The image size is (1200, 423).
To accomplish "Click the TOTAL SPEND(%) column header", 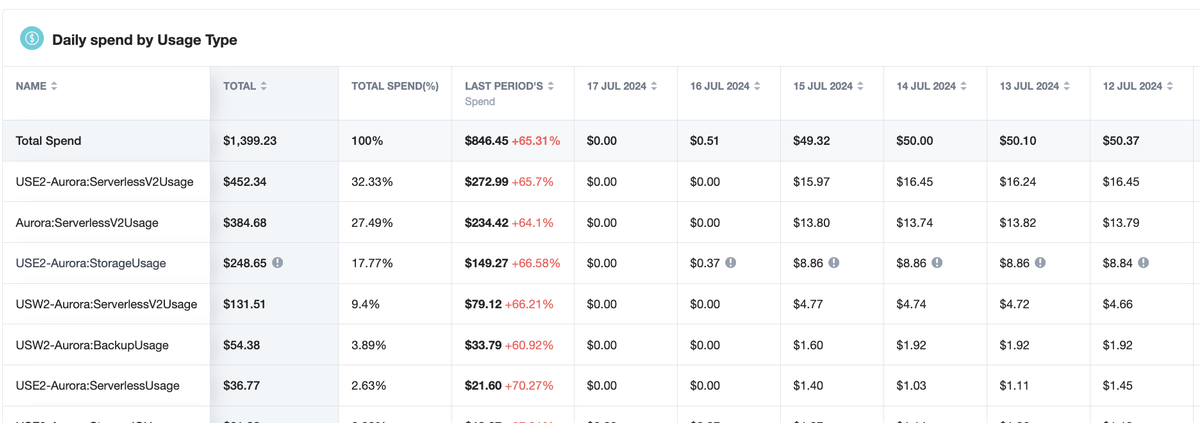I will [395, 87].
